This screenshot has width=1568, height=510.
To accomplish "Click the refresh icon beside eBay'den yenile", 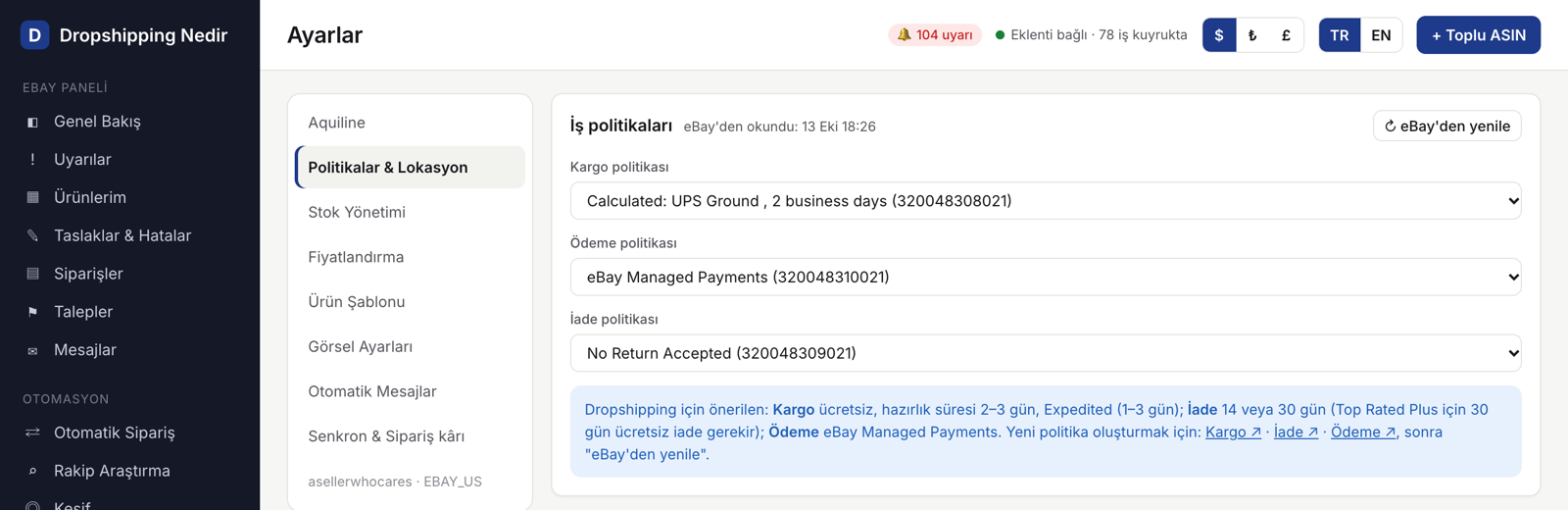I will pyautogui.click(x=1390, y=127).
